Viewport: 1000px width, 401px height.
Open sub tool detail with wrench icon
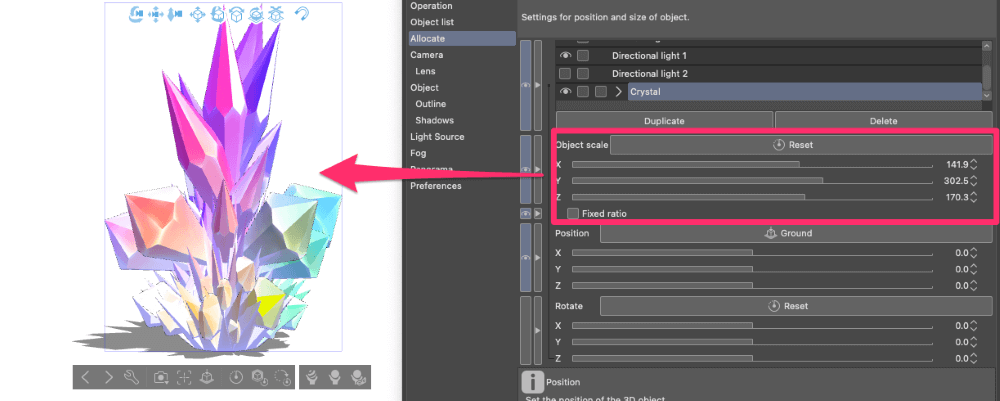tap(131, 377)
